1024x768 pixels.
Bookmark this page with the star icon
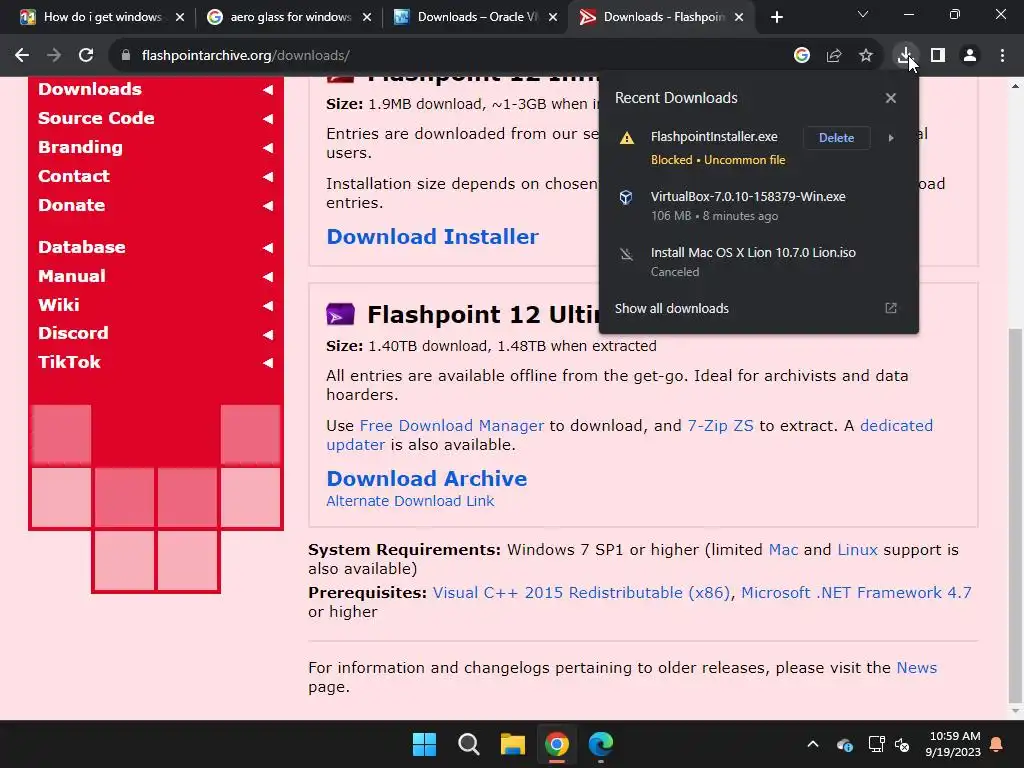(866, 56)
